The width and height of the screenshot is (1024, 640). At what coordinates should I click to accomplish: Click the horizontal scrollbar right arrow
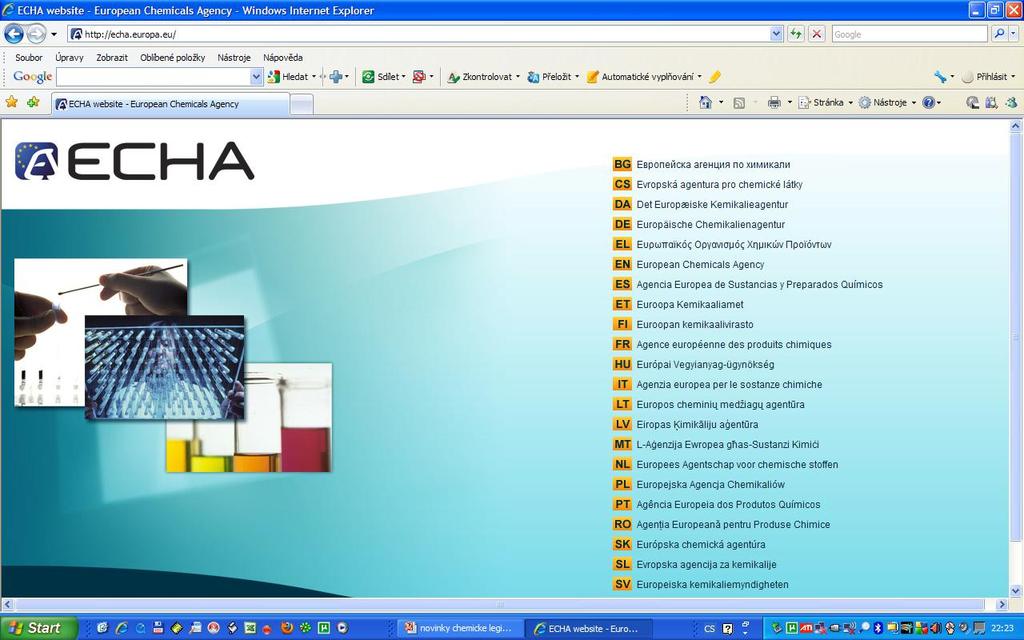(1002, 605)
